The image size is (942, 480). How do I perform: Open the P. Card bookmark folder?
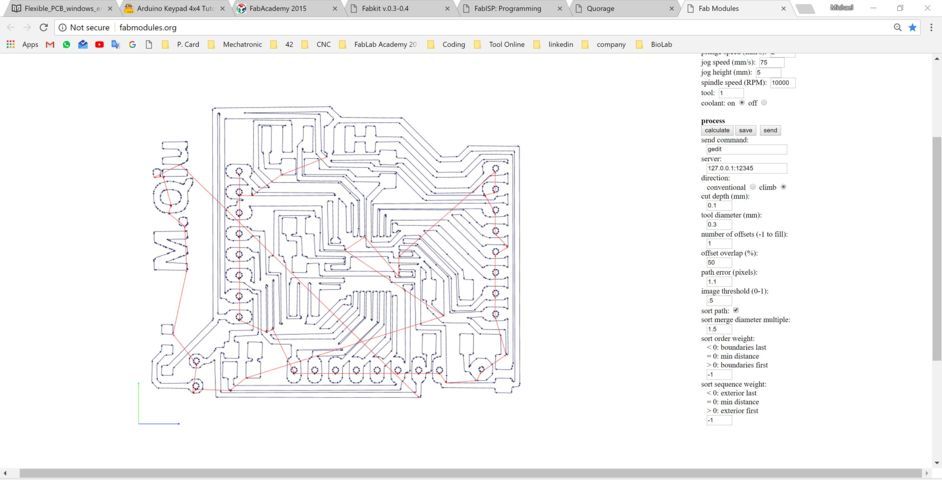(181, 44)
